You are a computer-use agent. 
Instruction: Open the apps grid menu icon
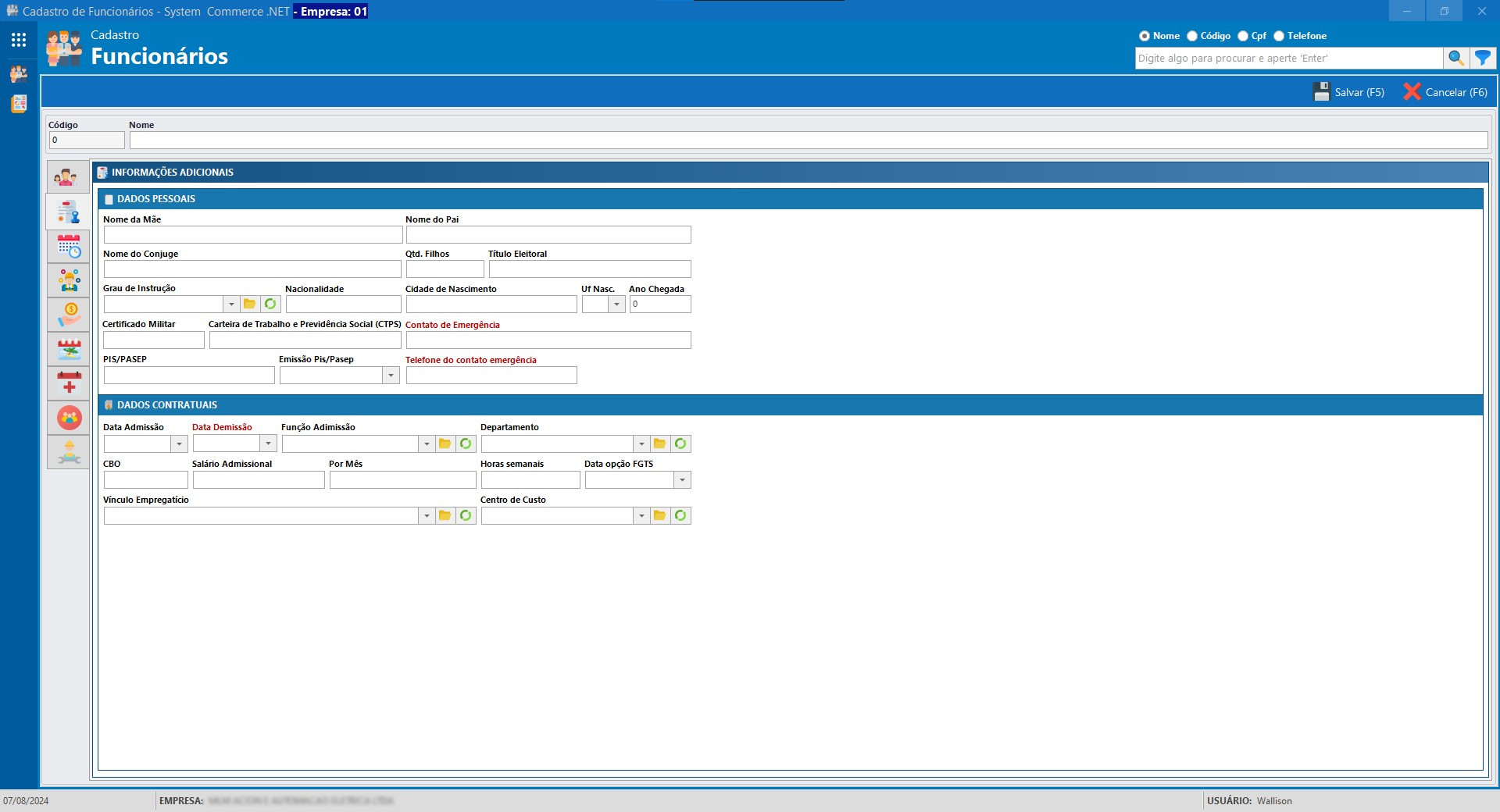[x=19, y=40]
